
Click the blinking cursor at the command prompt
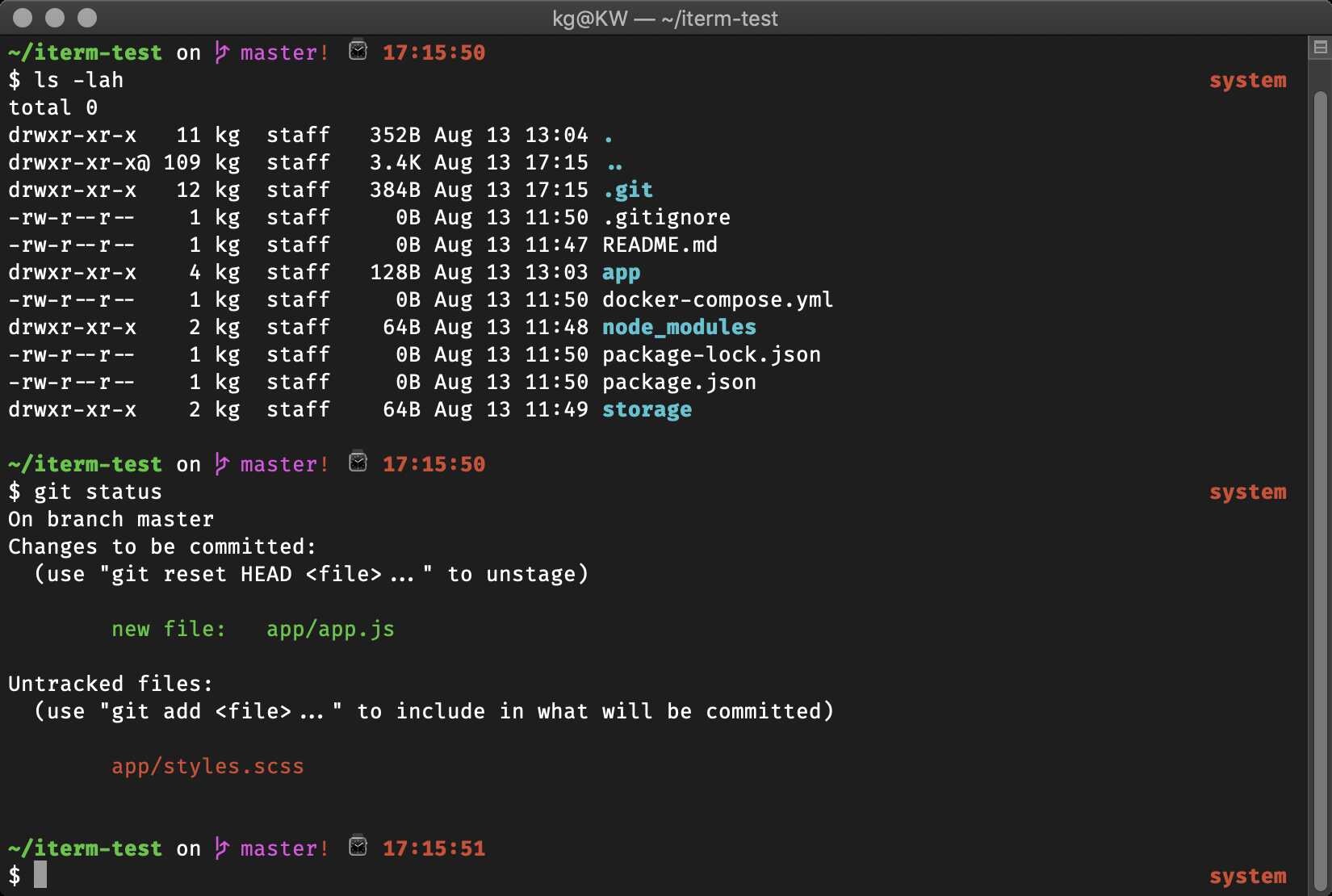tap(41, 875)
